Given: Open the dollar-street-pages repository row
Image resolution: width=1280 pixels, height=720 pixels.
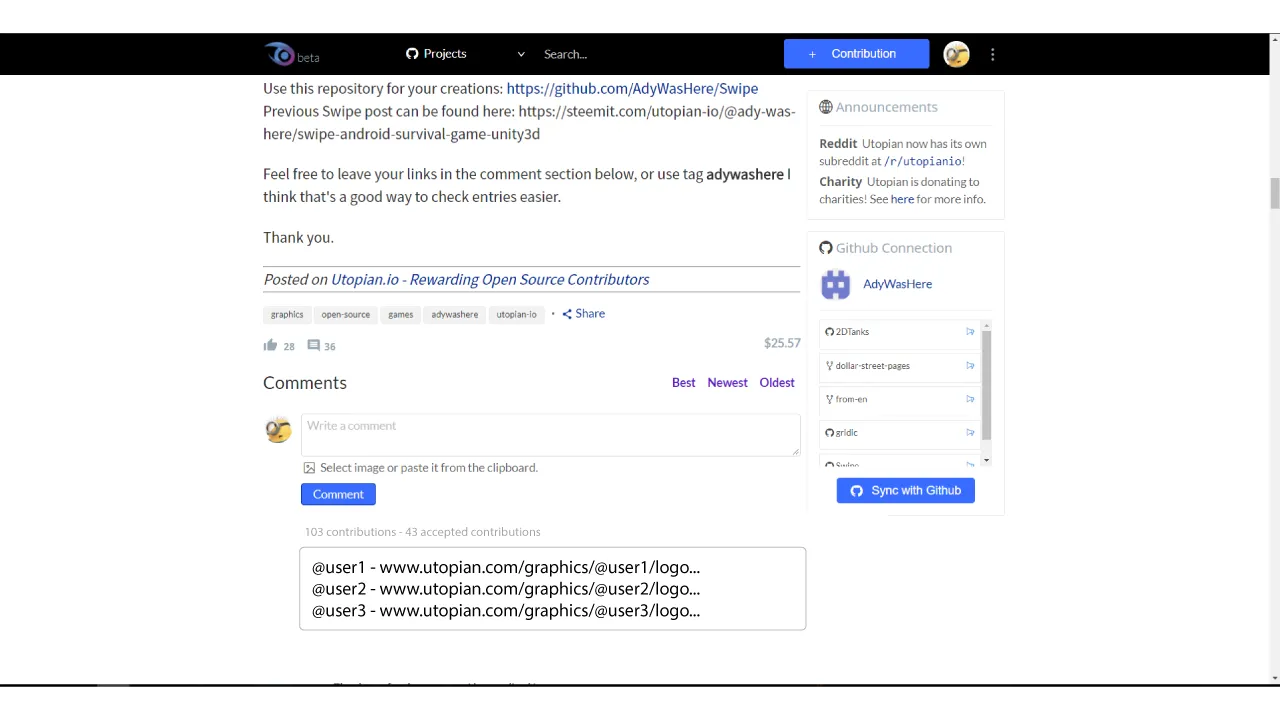Looking at the screenshot, I should [x=899, y=366].
